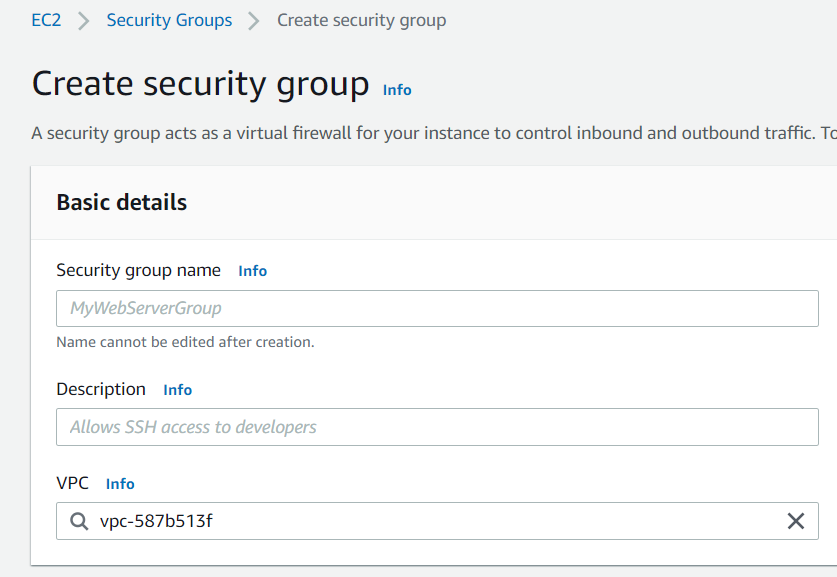Focus the Security group name input field
This screenshot has height=577, width=837.
(x=437, y=309)
